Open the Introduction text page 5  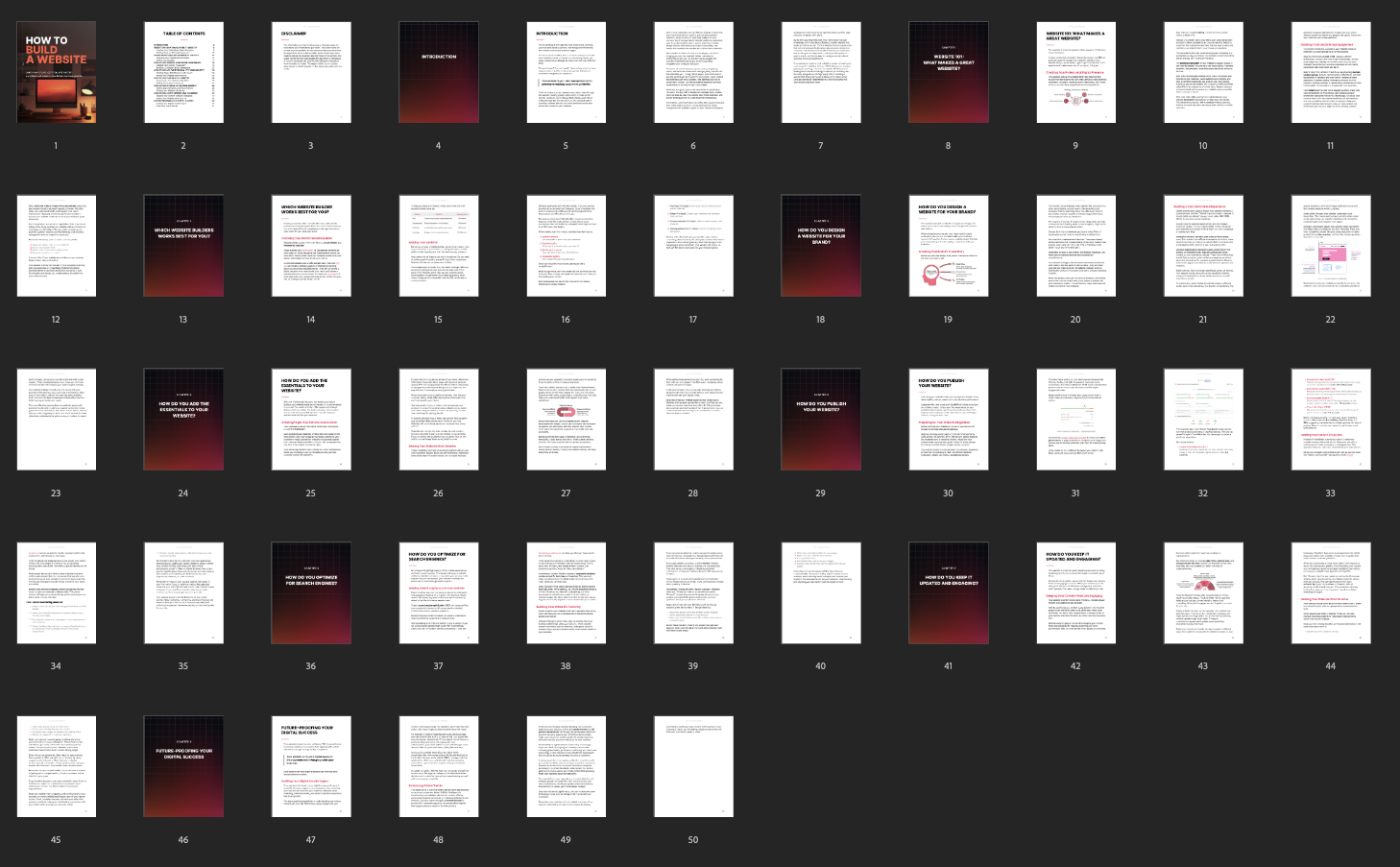[566, 73]
